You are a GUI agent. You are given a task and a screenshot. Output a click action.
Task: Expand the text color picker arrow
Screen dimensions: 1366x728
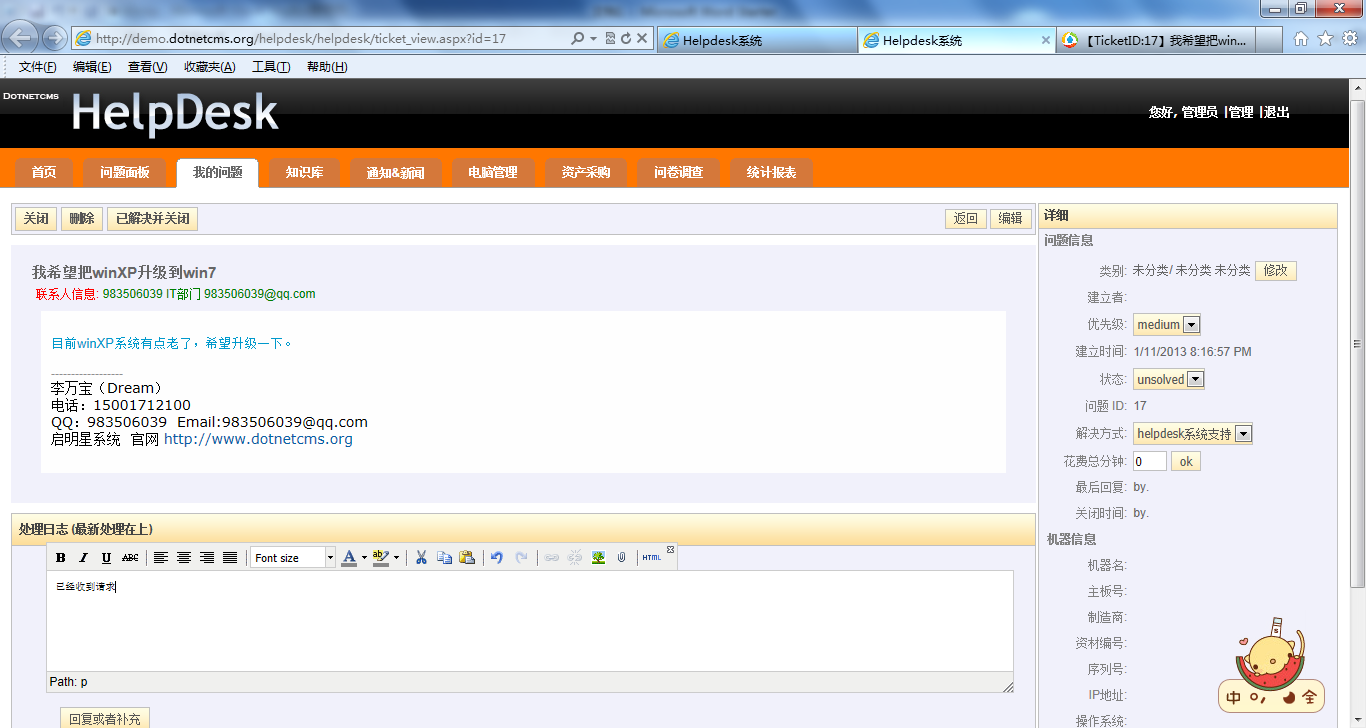[x=364, y=558]
